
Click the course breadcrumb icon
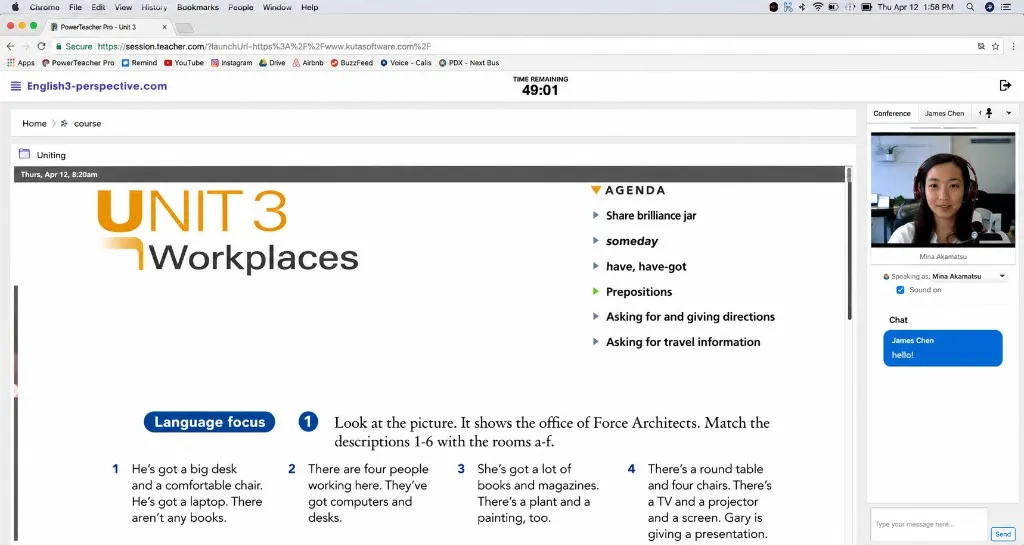[x=64, y=123]
